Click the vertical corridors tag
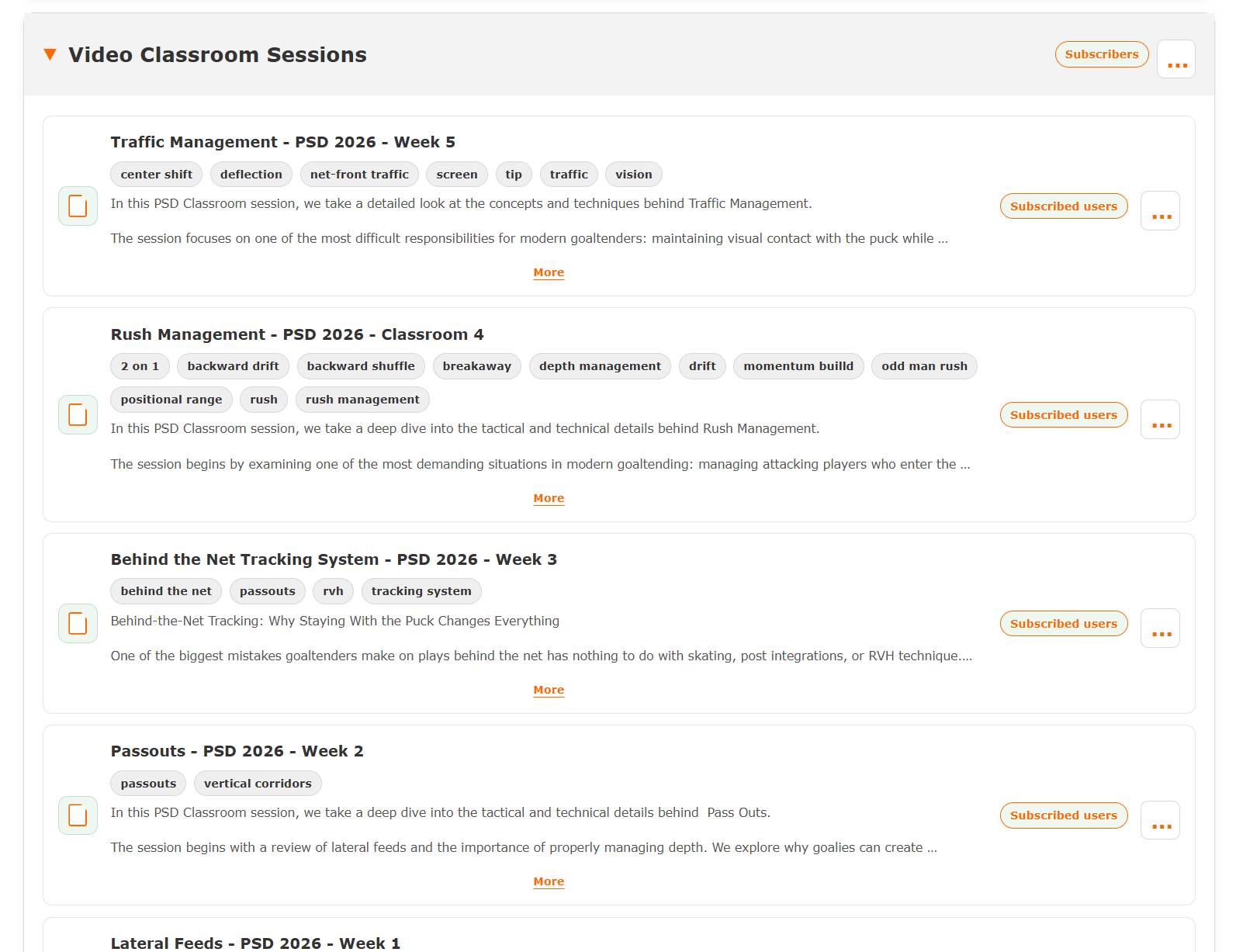Screen dimensions: 1236x952 [258, 784]
